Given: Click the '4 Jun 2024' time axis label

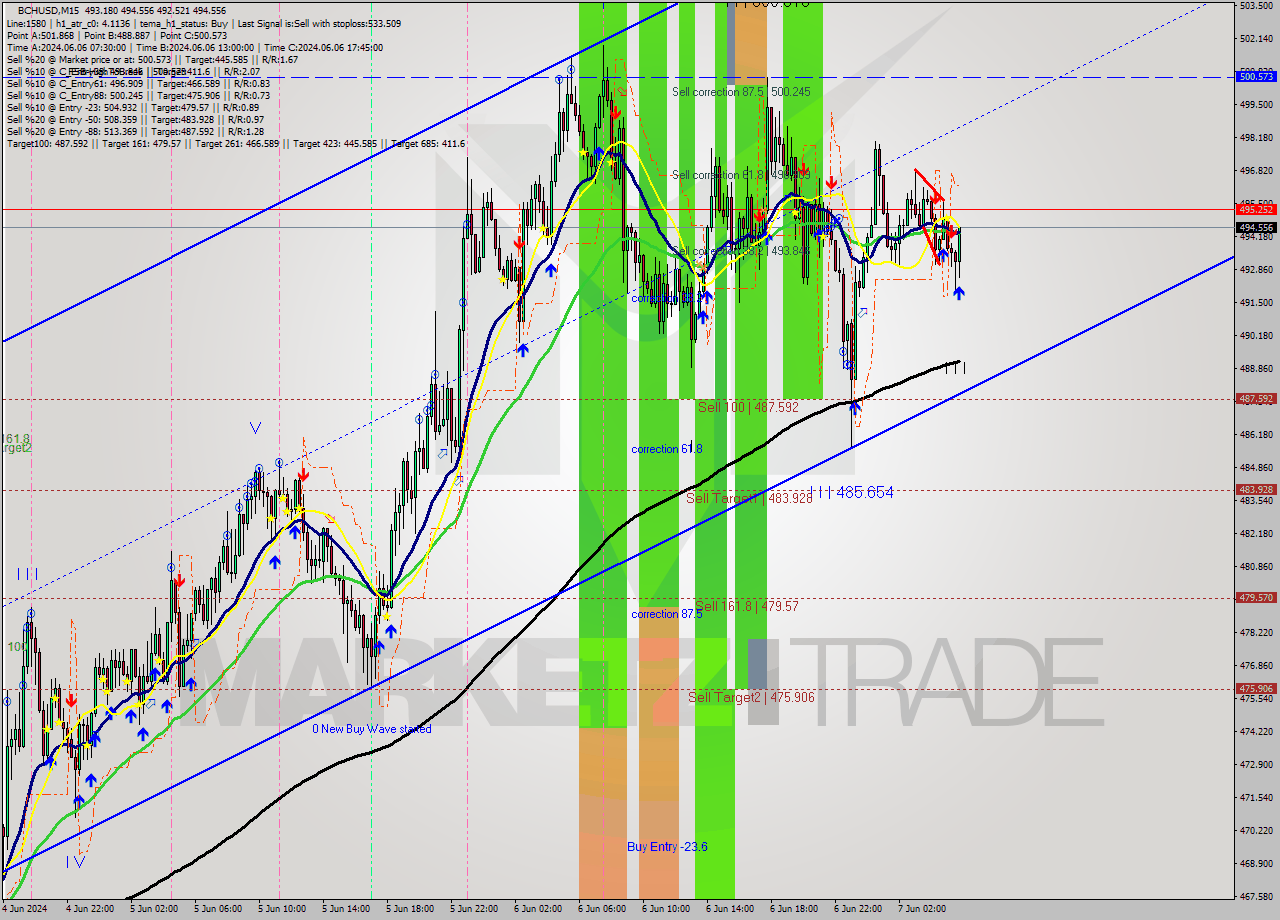Looking at the screenshot, I should click(x=27, y=908).
